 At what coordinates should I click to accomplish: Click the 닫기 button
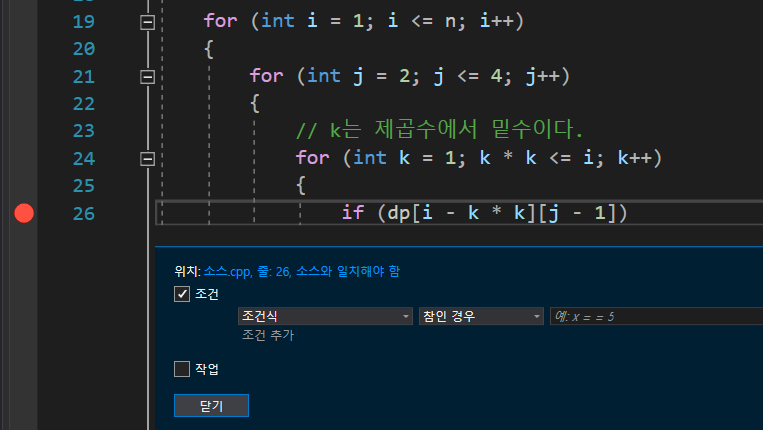211,406
